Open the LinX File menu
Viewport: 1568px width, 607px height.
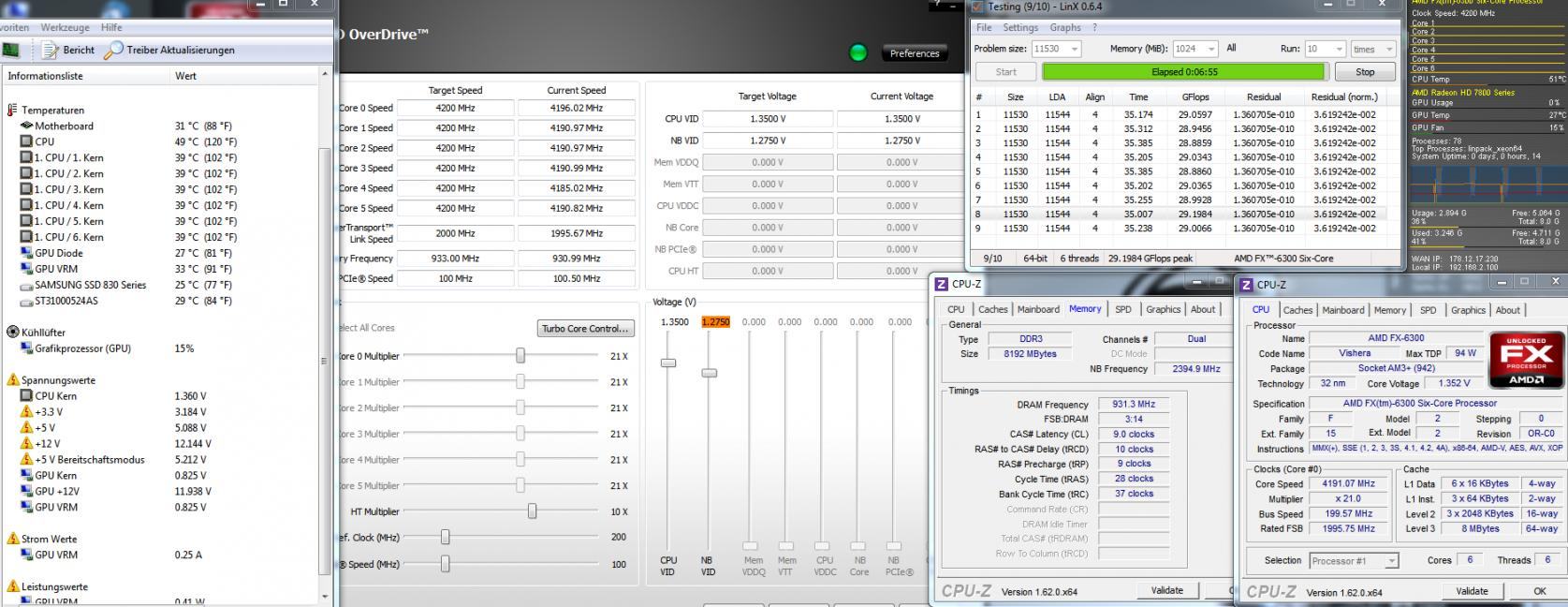point(984,28)
